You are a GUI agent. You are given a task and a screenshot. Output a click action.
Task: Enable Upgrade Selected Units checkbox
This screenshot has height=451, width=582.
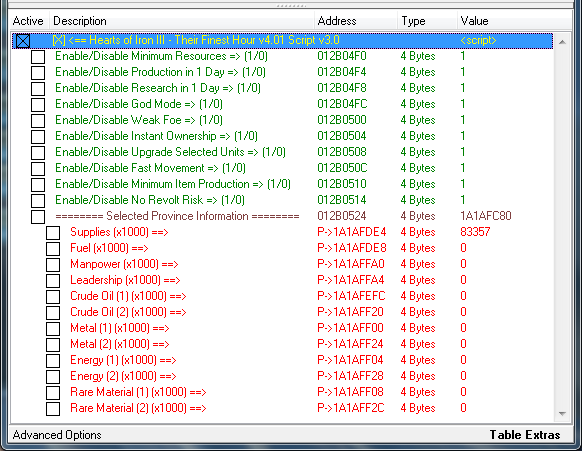point(38,153)
